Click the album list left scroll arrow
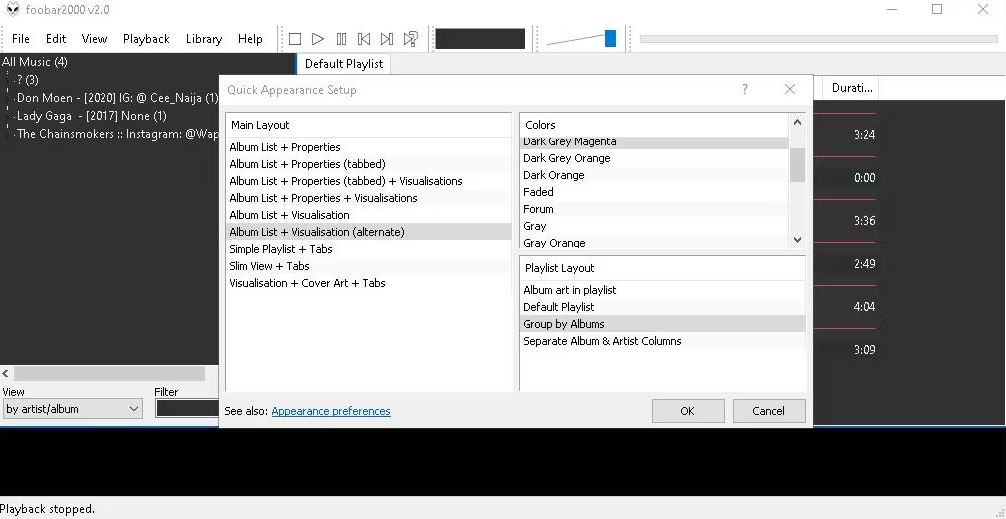The width and height of the screenshot is (1006, 519). [x=6, y=373]
